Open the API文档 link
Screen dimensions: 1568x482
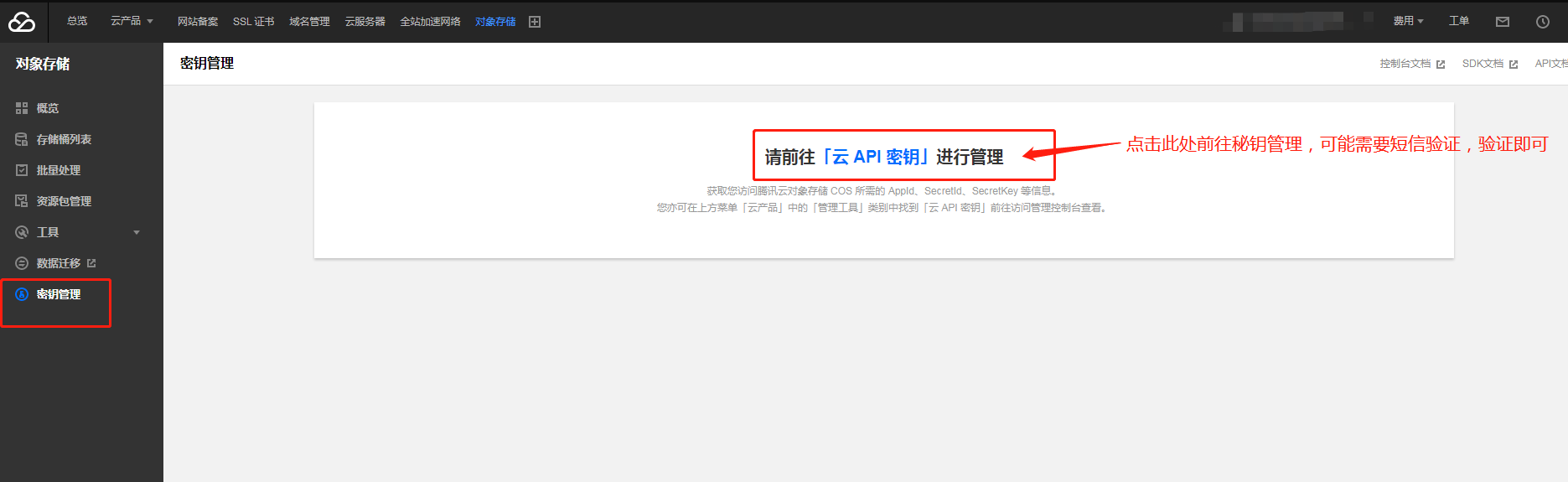[1551, 64]
